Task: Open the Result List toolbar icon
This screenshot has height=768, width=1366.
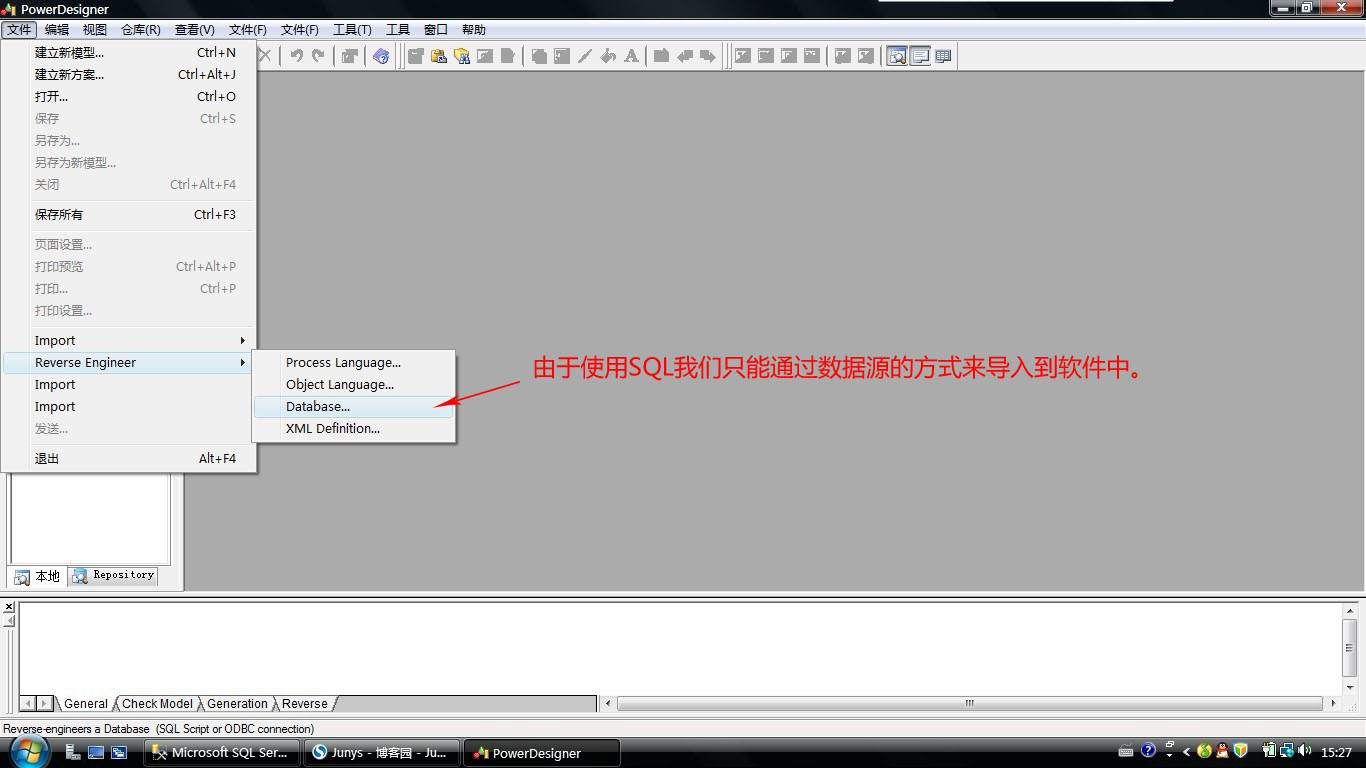Action: (943, 56)
